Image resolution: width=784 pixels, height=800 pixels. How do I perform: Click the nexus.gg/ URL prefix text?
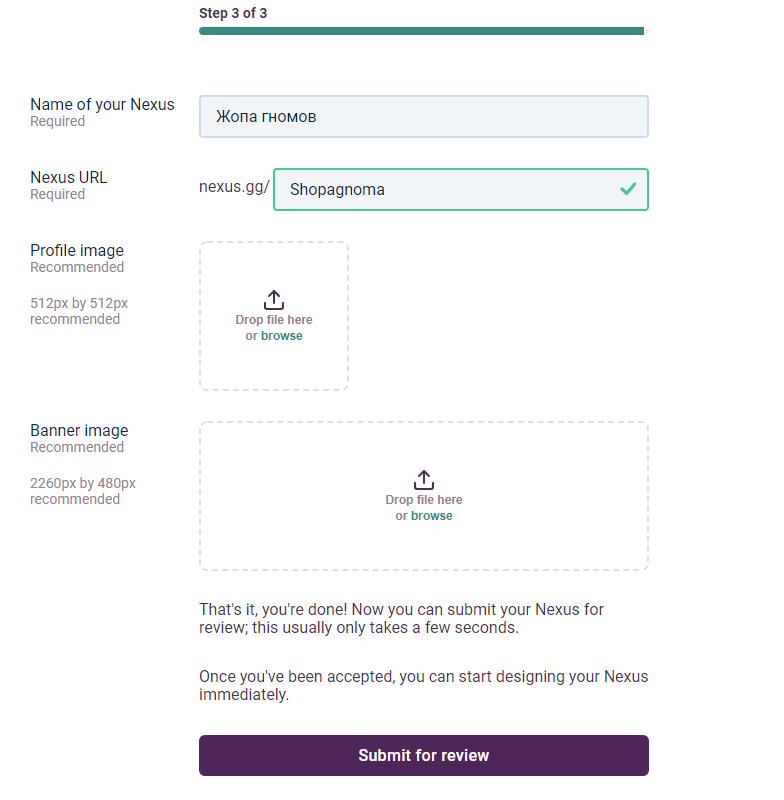pyautogui.click(x=234, y=187)
